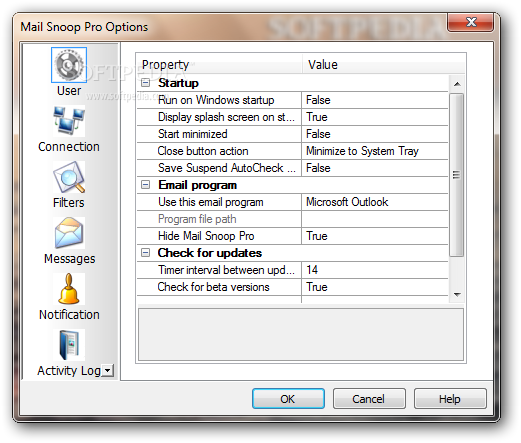Image resolution: width=521 pixels, height=443 pixels.
Task: Open the Messages envelope icon
Action: pyautogui.click(x=69, y=233)
